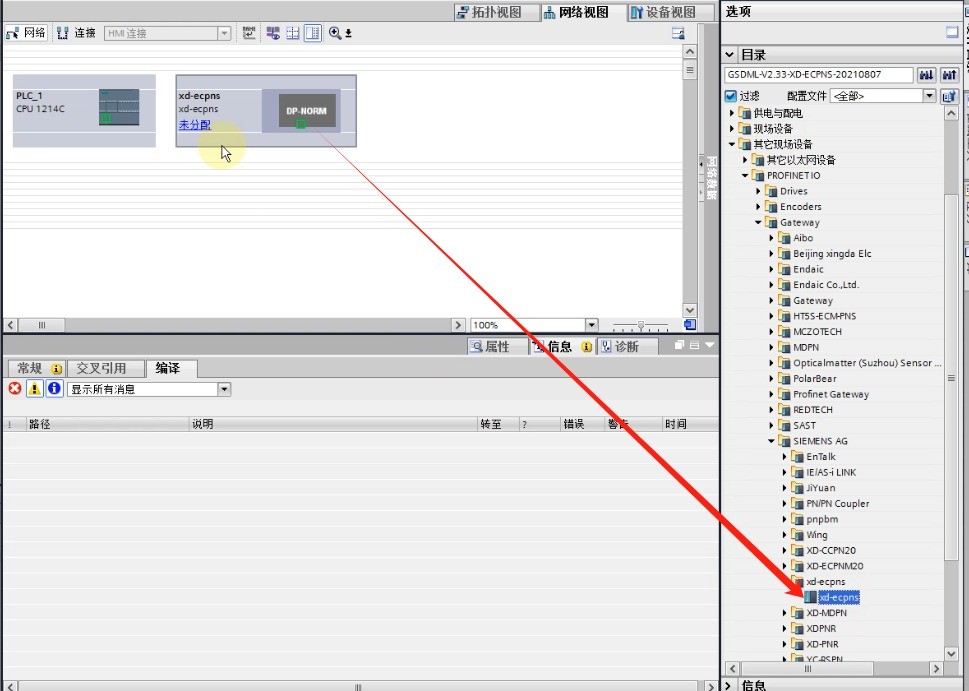The width and height of the screenshot is (969, 691).
Task: Click the search downward icon in the catalog
Action: click(x=926, y=75)
